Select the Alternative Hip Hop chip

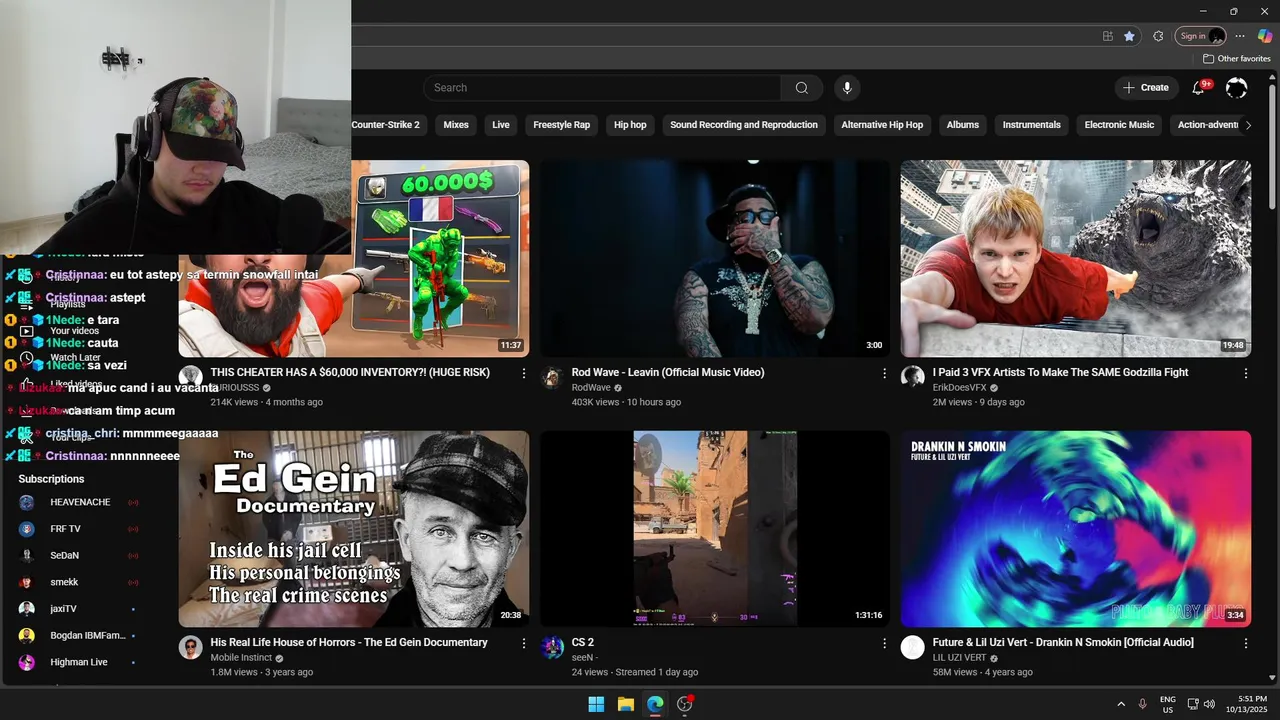click(882, 125)
